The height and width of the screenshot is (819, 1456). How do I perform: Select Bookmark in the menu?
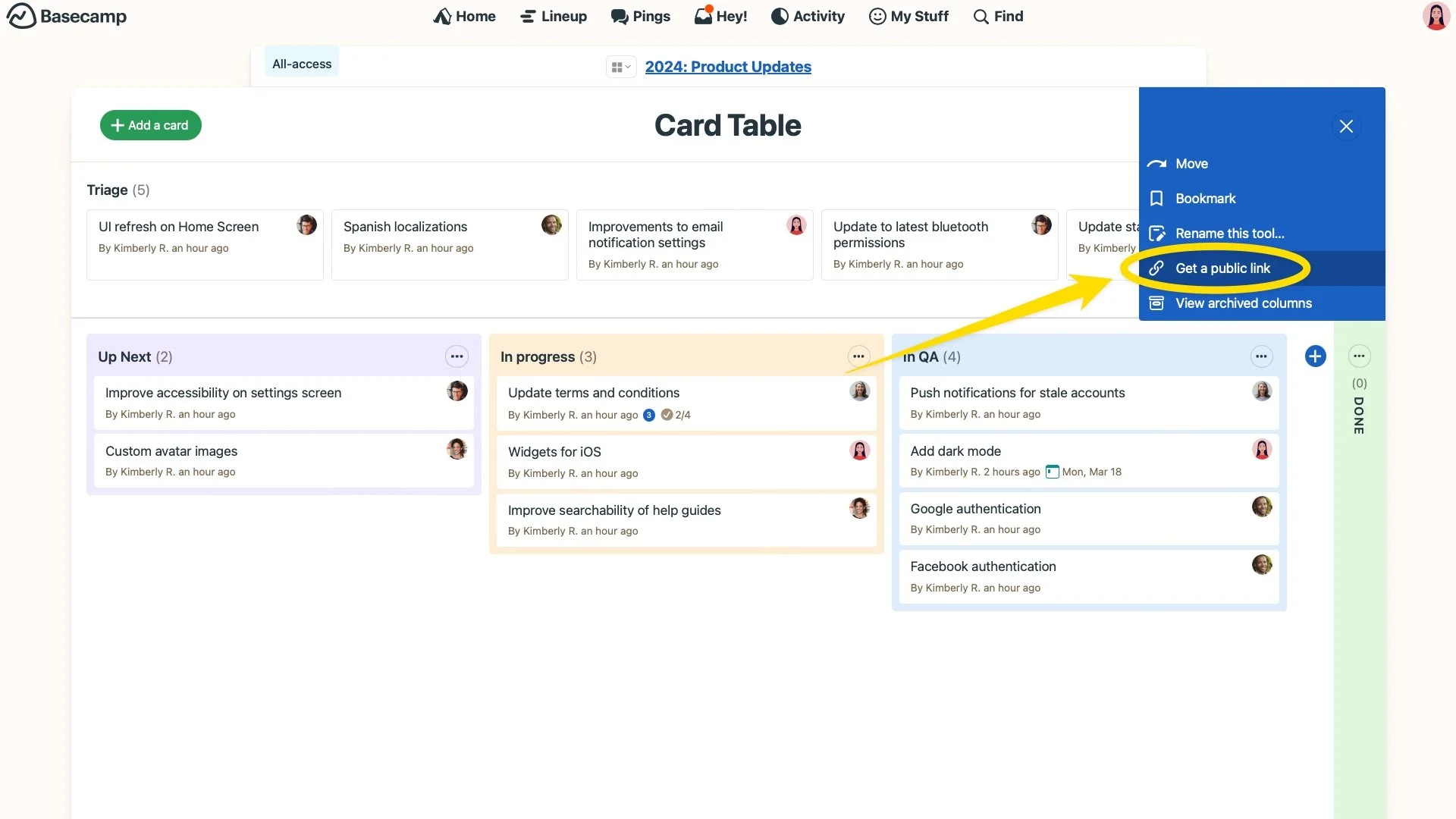point(1205,199)
